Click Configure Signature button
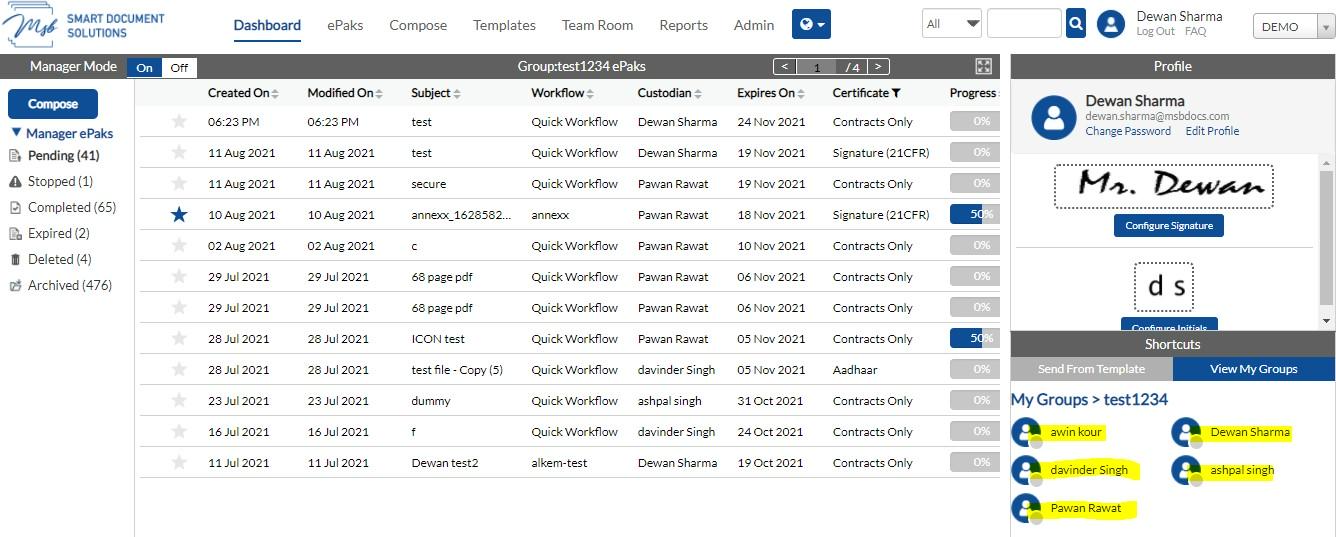The width and height of the screenshot is (1336, 537). pyautogui.click(x=1168, y=226)
